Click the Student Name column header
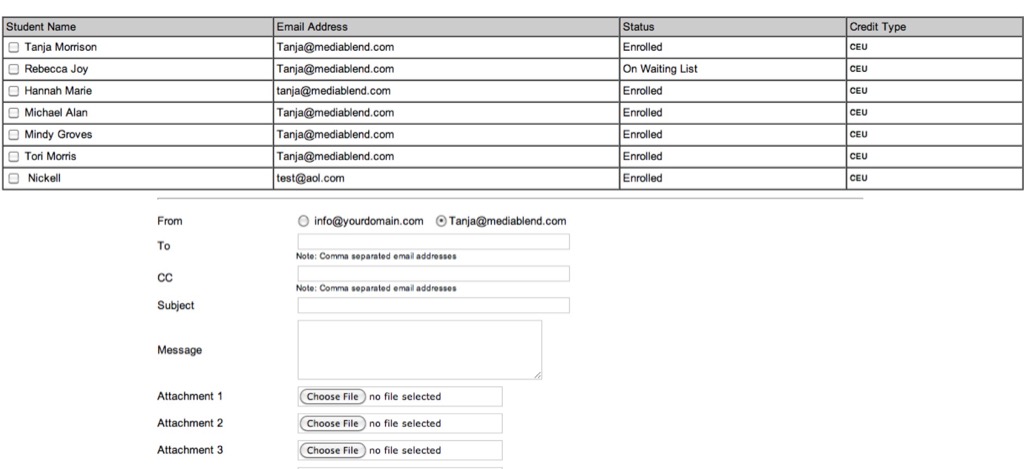The height and width of the screenshot is (469, 1024). (41, 26)
